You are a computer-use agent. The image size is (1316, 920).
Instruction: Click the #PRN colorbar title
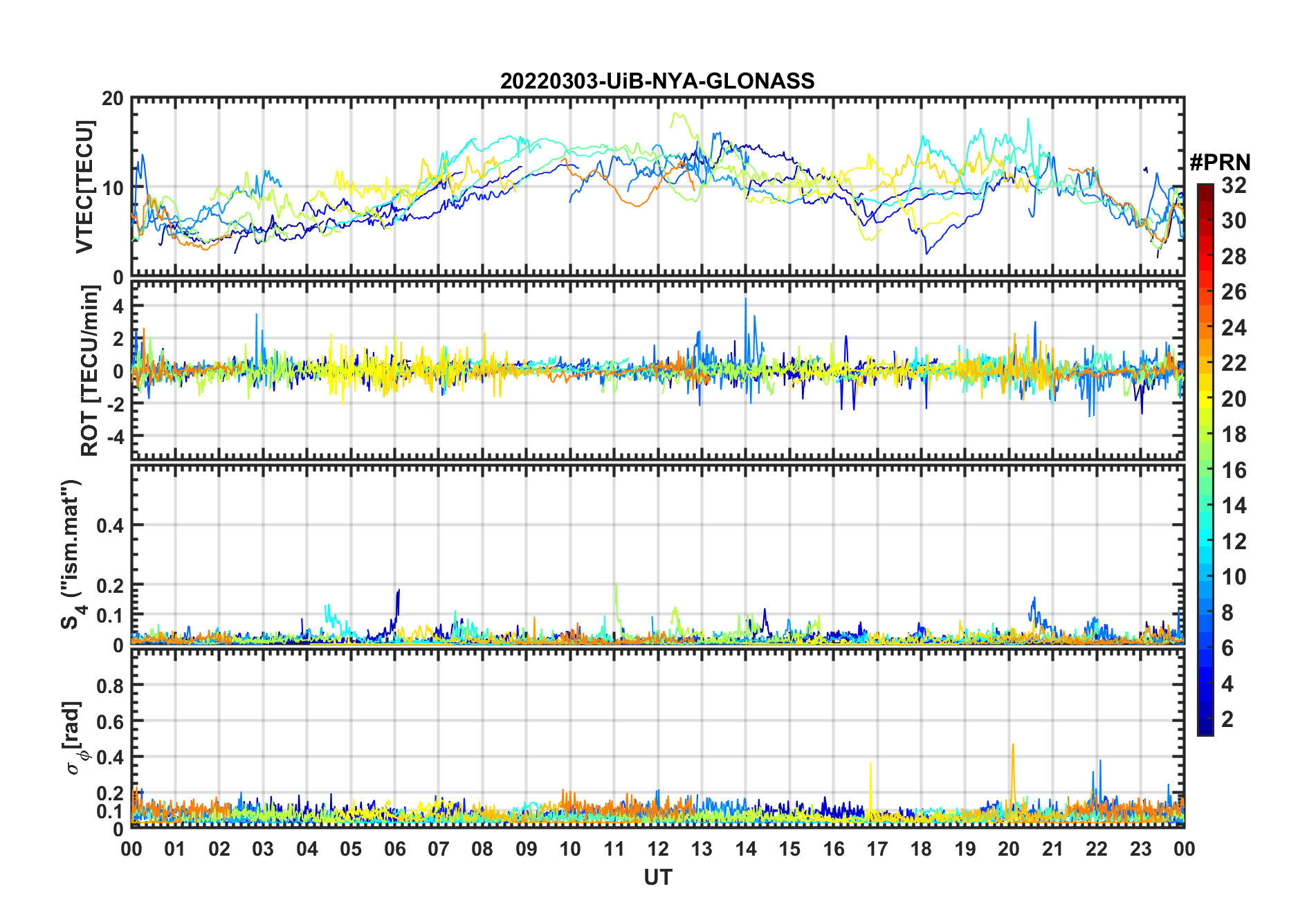[x=1221, y=163]
